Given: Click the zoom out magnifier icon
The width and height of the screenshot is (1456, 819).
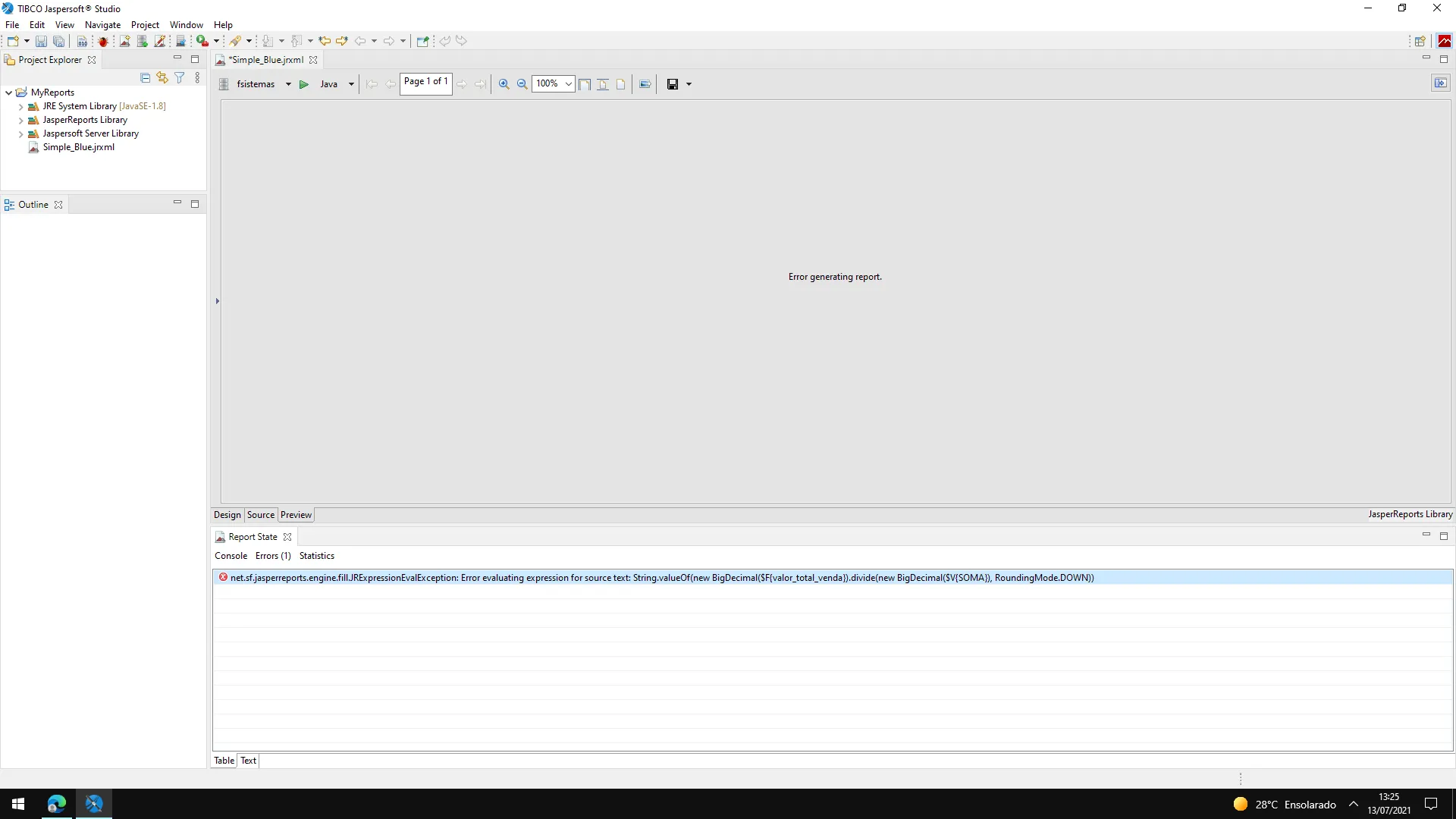Looking at the screenshot, I should (522, 84).
